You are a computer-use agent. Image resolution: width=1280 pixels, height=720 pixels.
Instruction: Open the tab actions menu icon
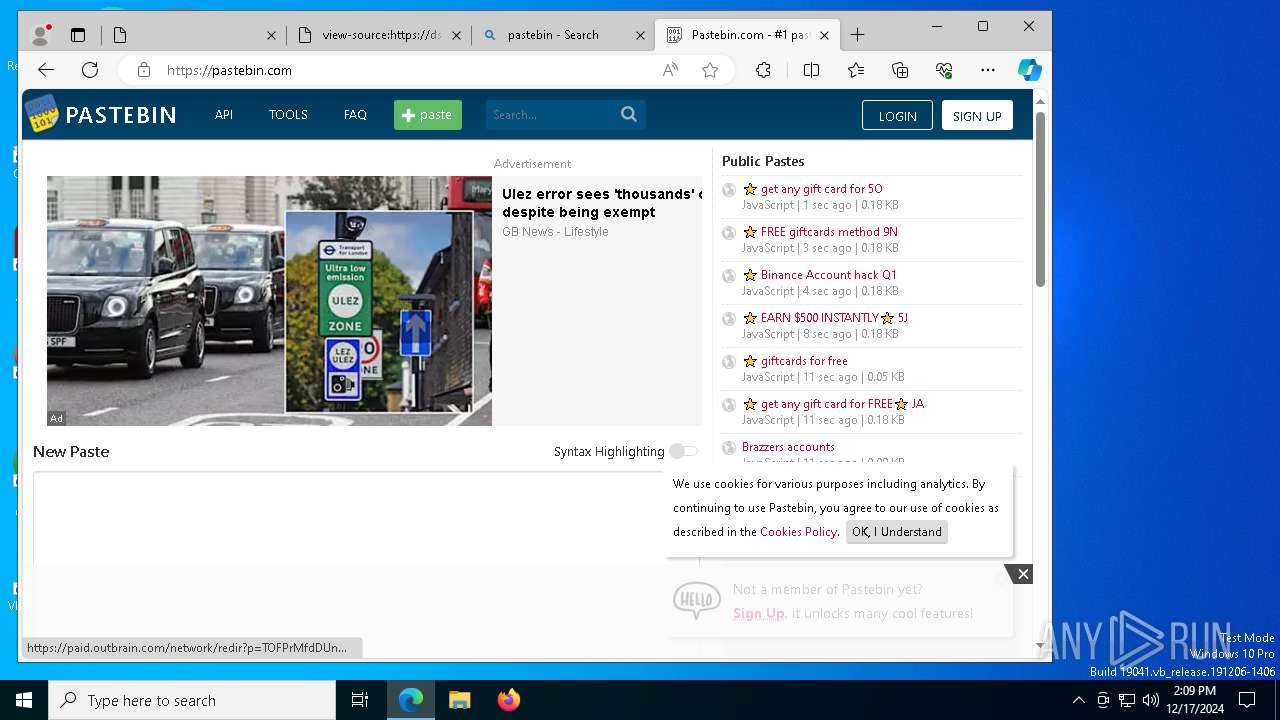tap(78, 35)
